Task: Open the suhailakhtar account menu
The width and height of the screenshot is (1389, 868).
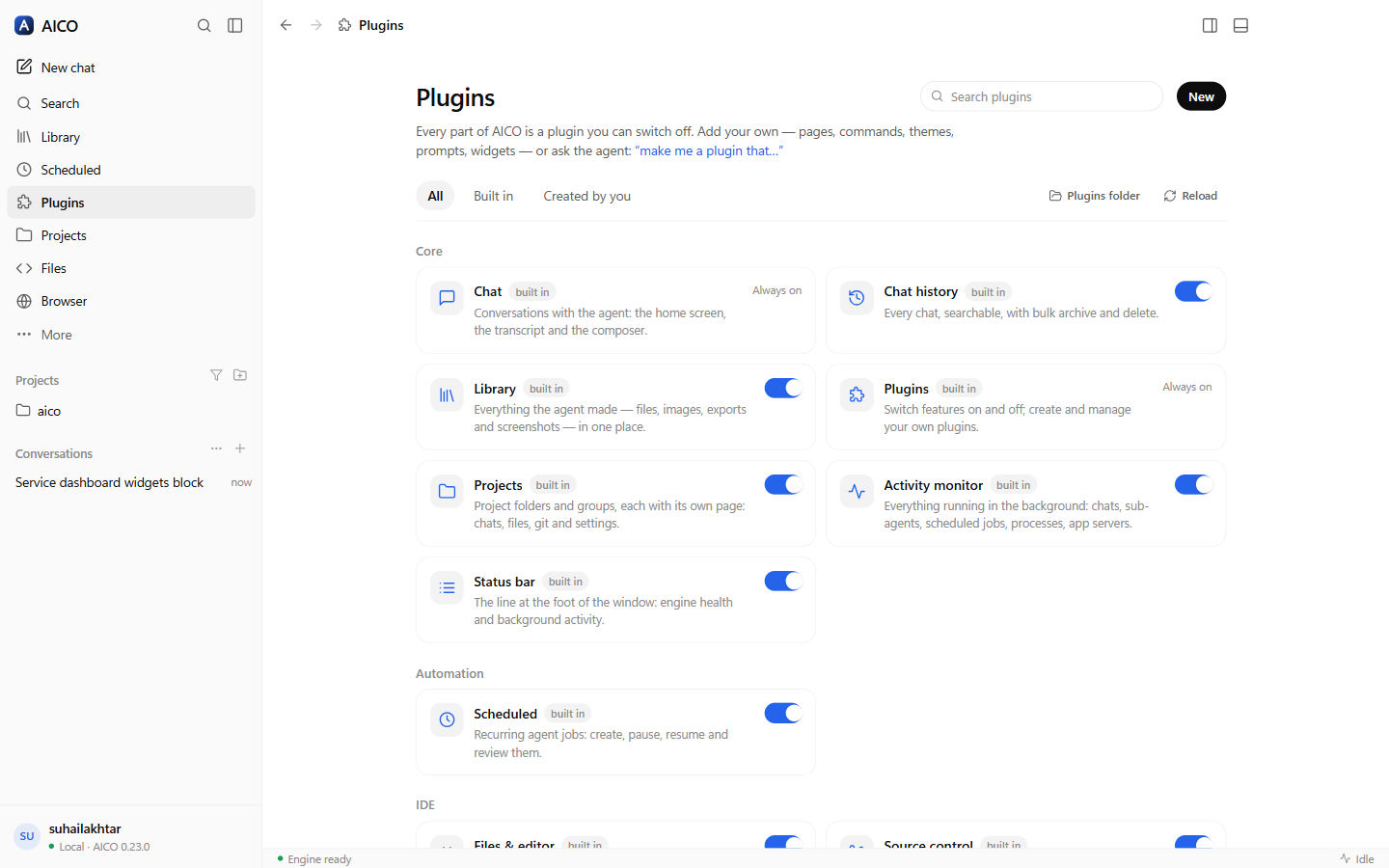Action: [x=131, y=836]
